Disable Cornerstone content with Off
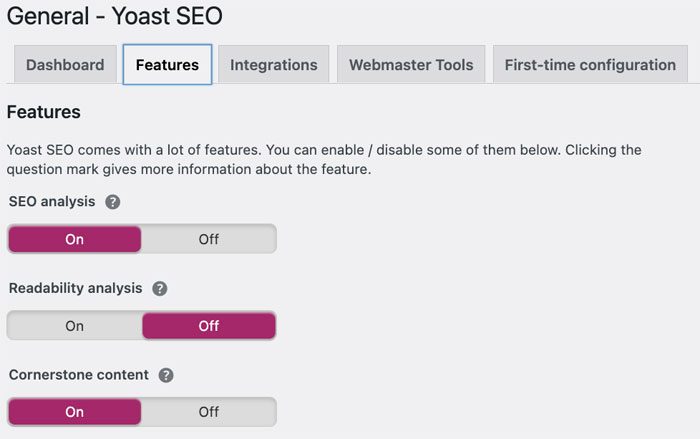 (208, 412)
